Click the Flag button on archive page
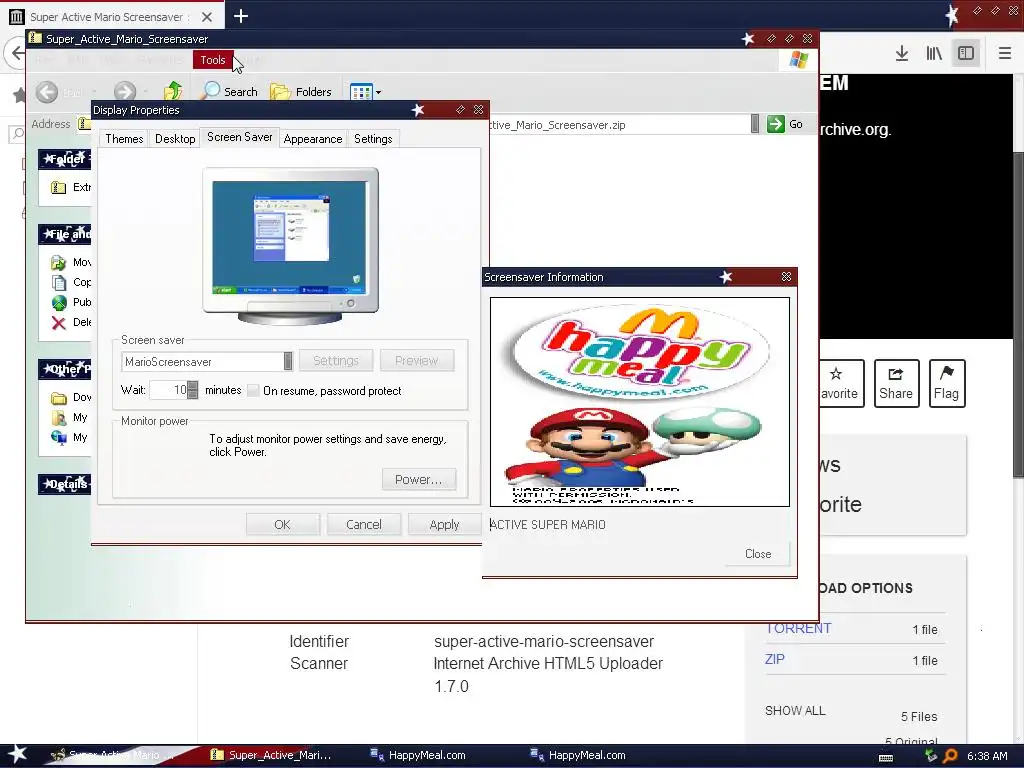The height and width of the screenshot is (768, 1024). point(946,383)
